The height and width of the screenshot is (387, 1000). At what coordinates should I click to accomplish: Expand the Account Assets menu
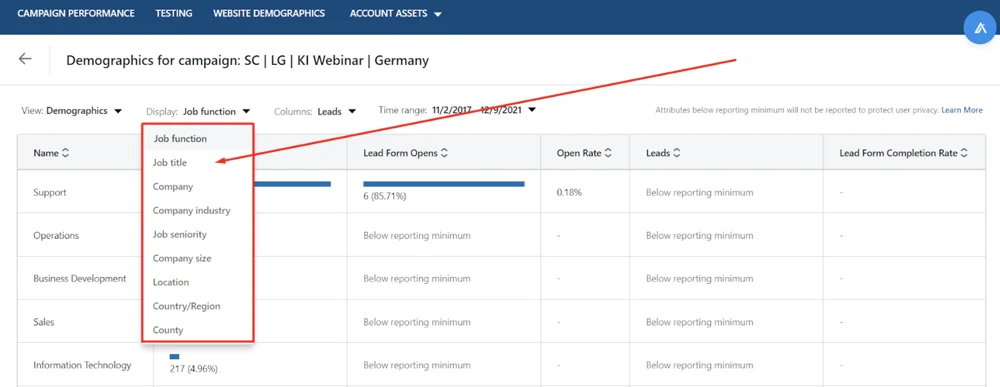395,13
